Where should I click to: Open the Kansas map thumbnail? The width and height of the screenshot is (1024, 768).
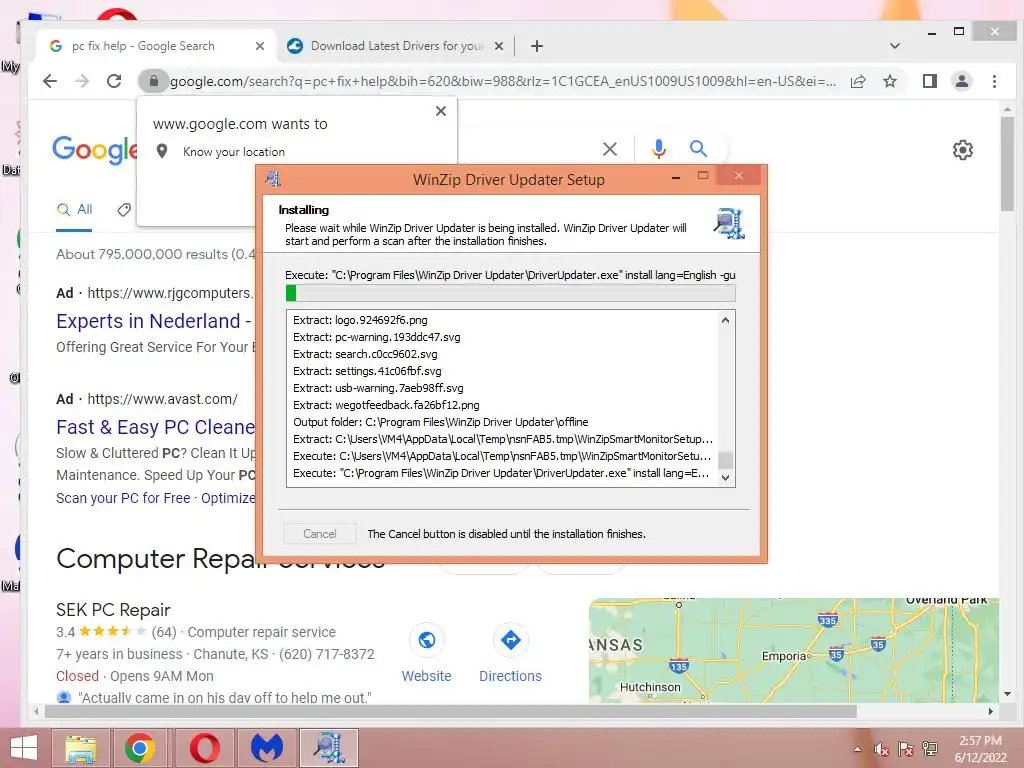(x=793, y=650)
